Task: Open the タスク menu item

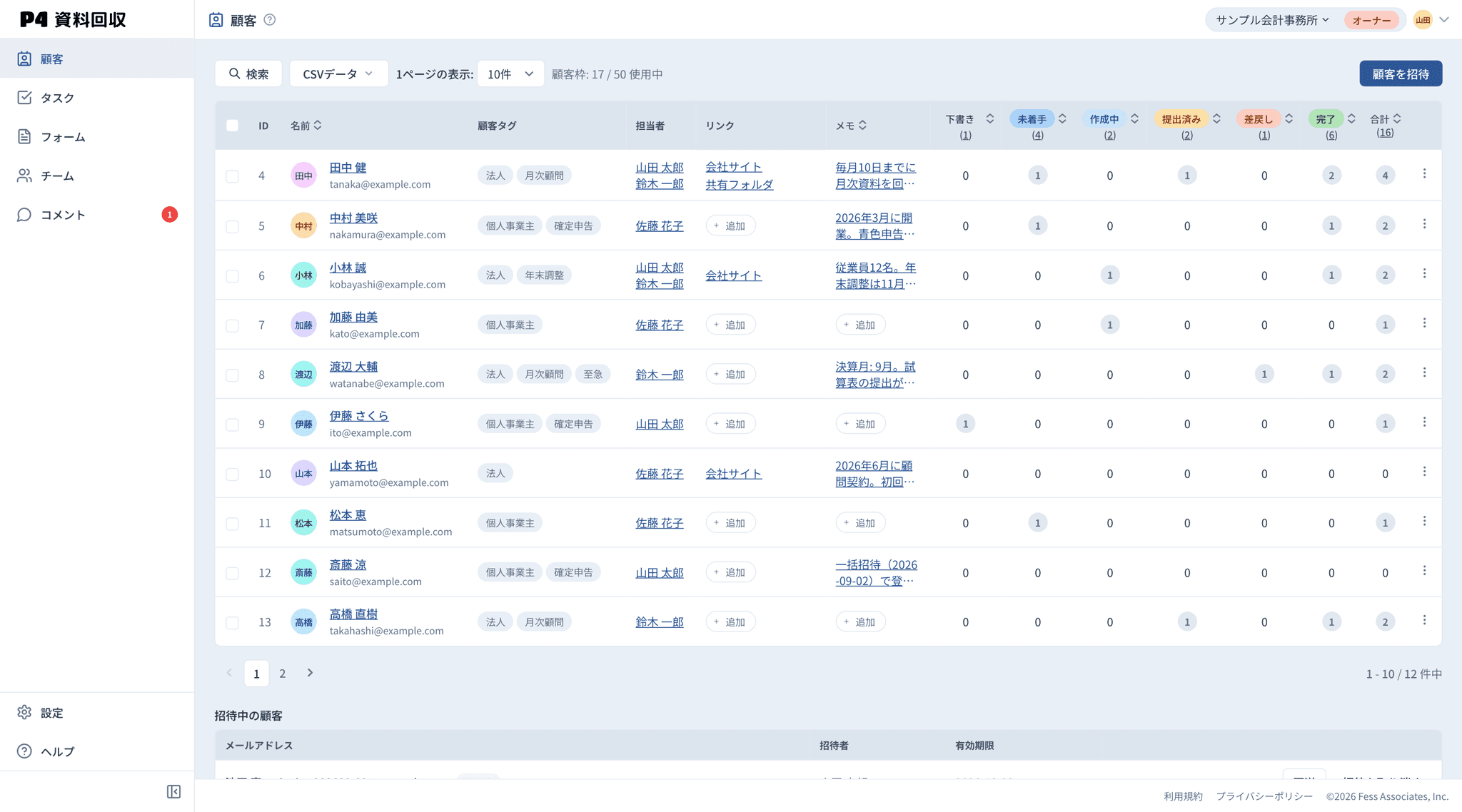Action: (97, 98)
